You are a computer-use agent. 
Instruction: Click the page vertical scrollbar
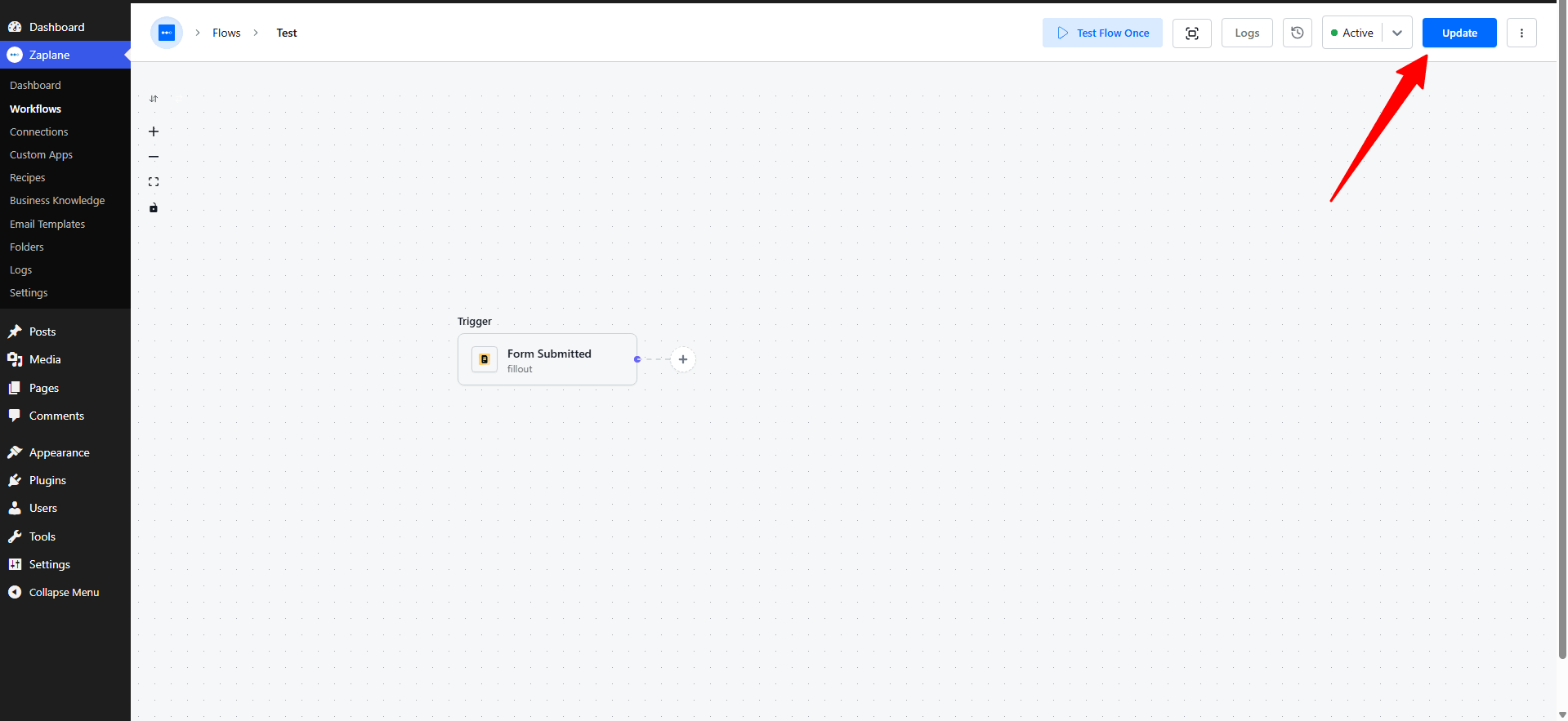click(x=1562, y=331)
